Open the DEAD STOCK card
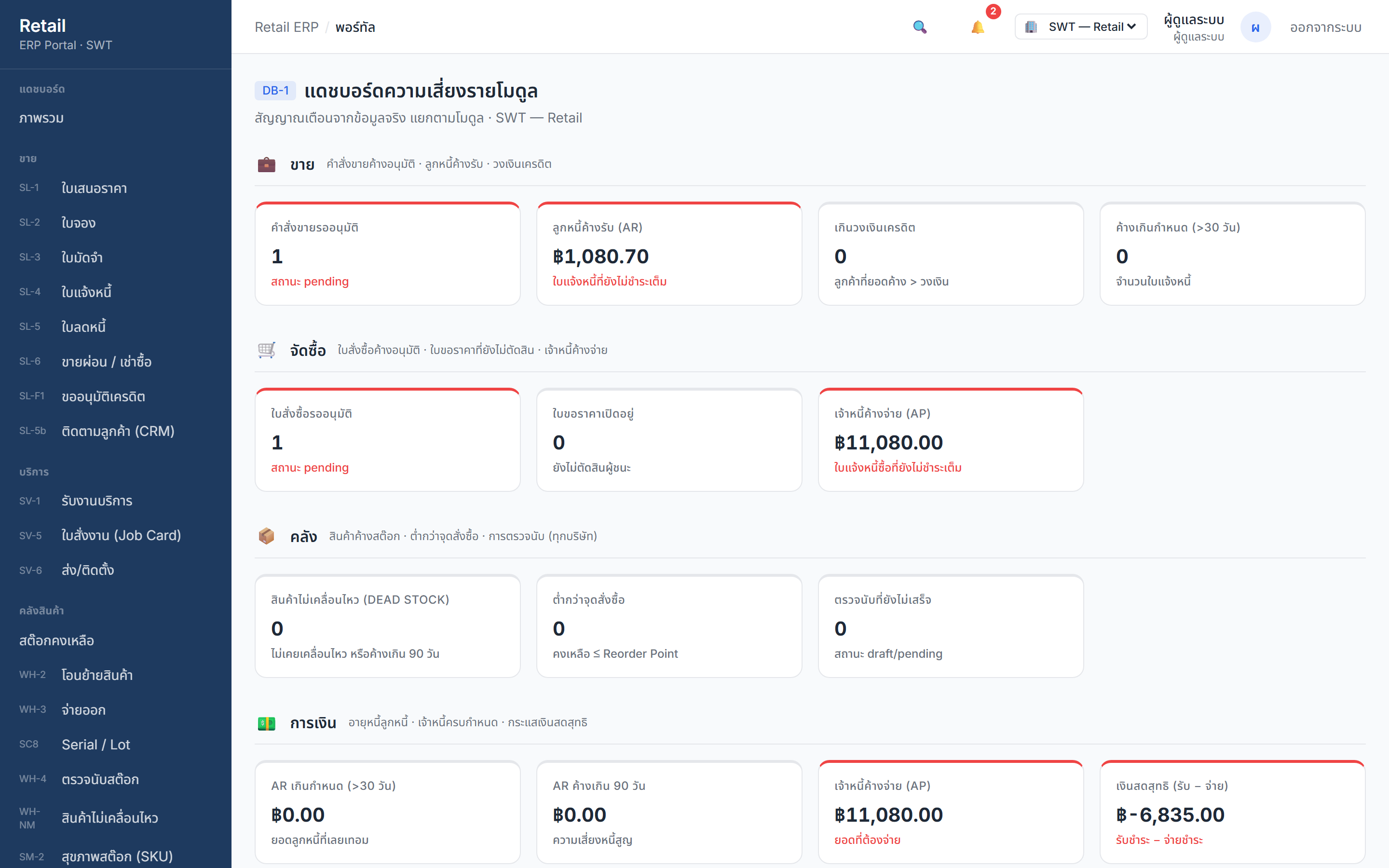The image size is (1389, 868). [x=387, y=626]
